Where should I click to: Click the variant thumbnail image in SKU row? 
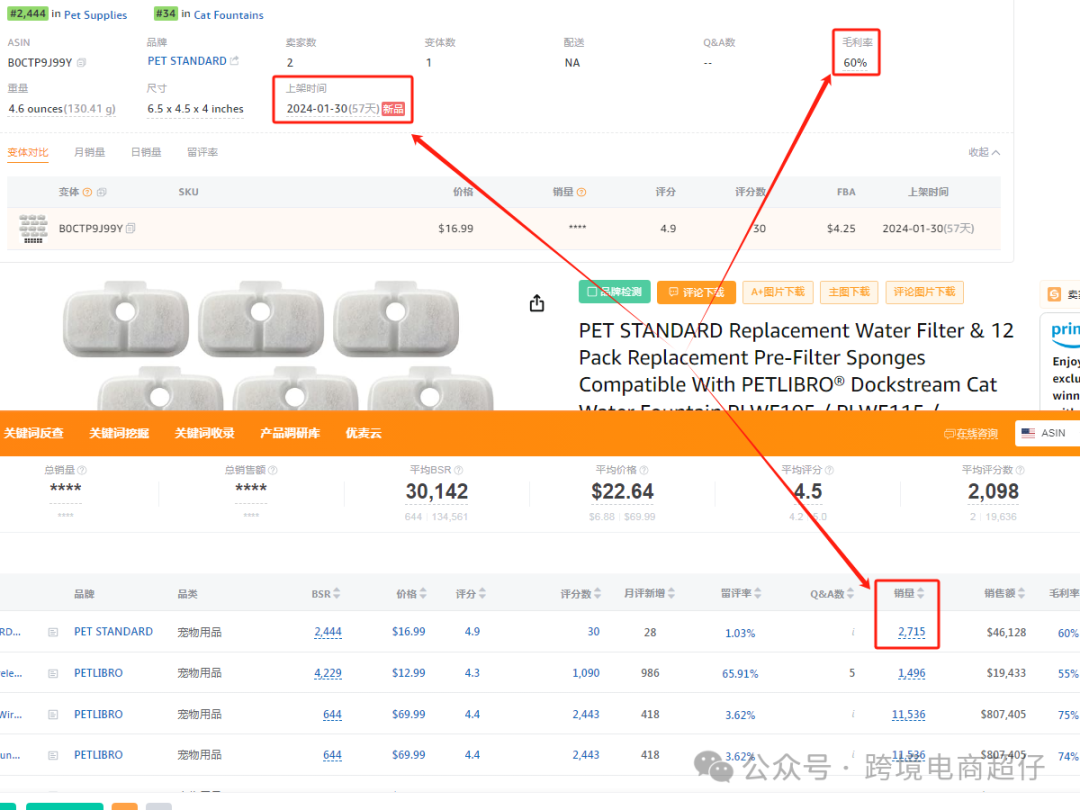pyautogui.click(x=33, y=229)
